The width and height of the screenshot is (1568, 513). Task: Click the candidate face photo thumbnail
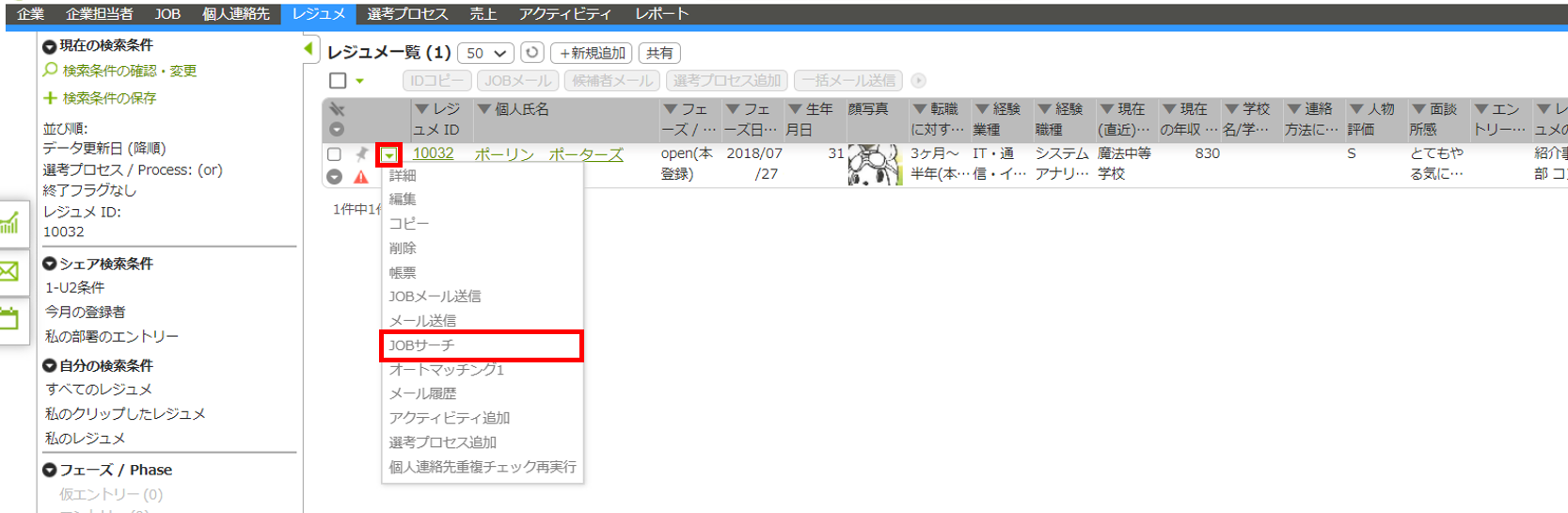point(874,165)
